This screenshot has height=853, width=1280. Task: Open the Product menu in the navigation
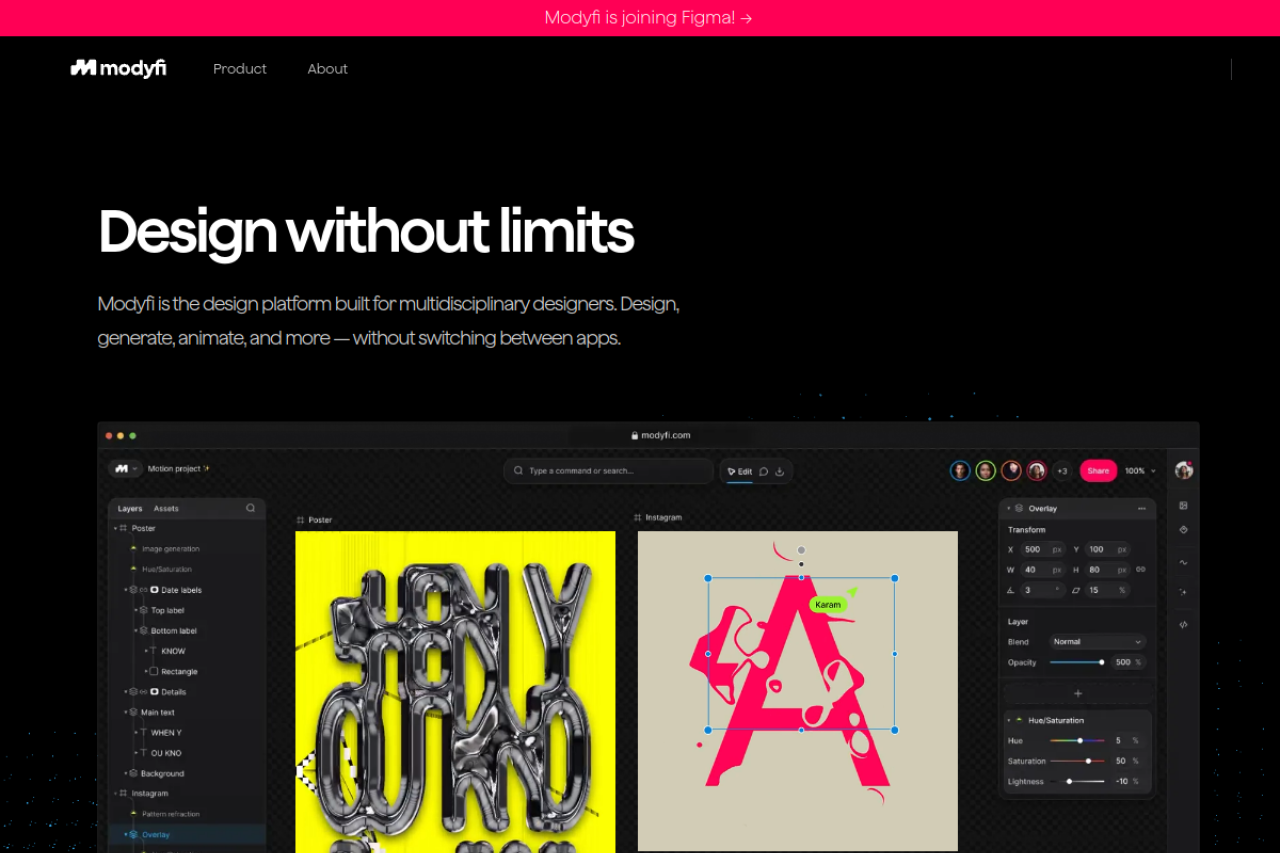[x=240, y=69]
